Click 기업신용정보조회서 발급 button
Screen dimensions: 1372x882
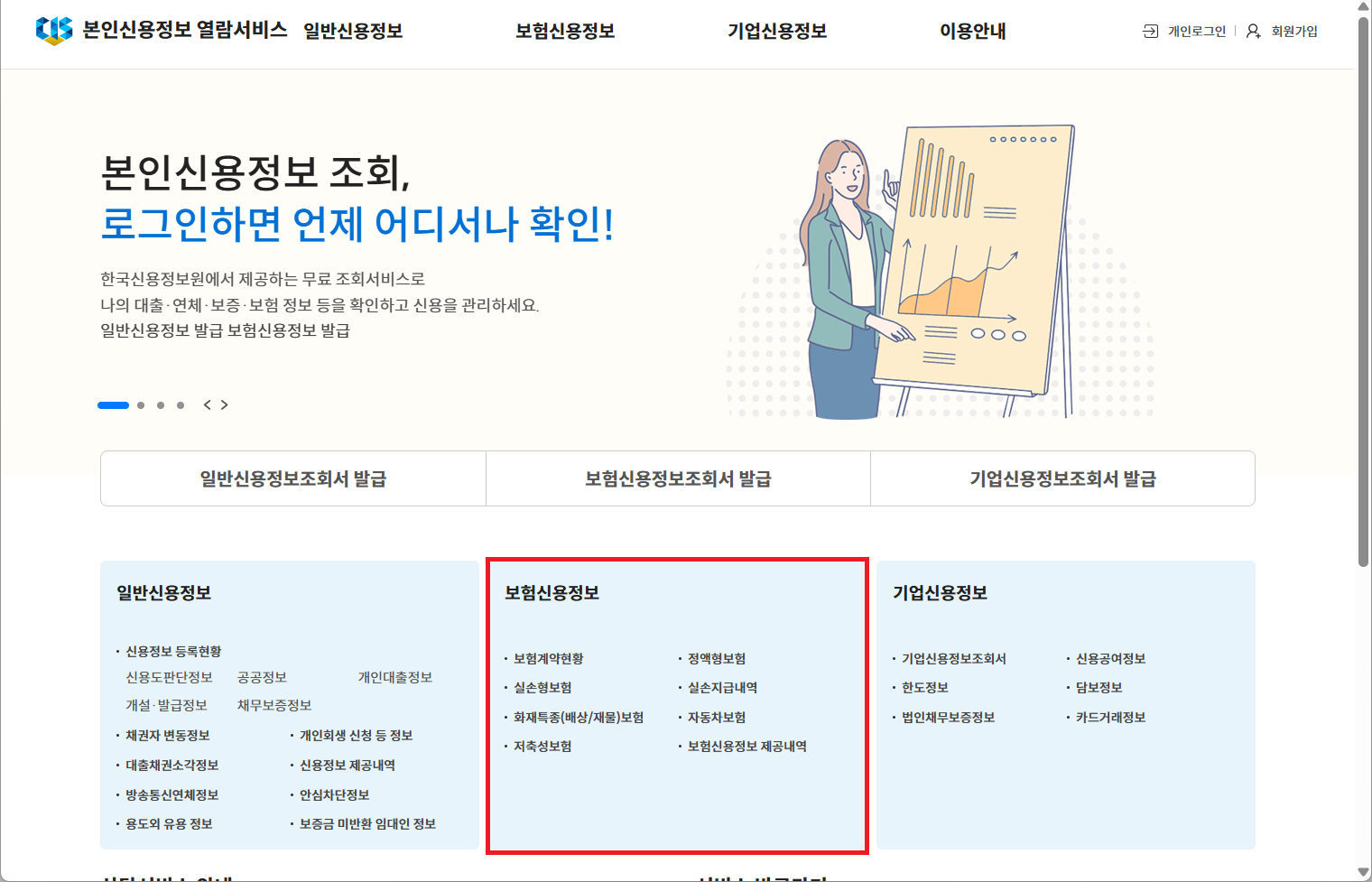pyautogui.click(x=1062, y=478)
